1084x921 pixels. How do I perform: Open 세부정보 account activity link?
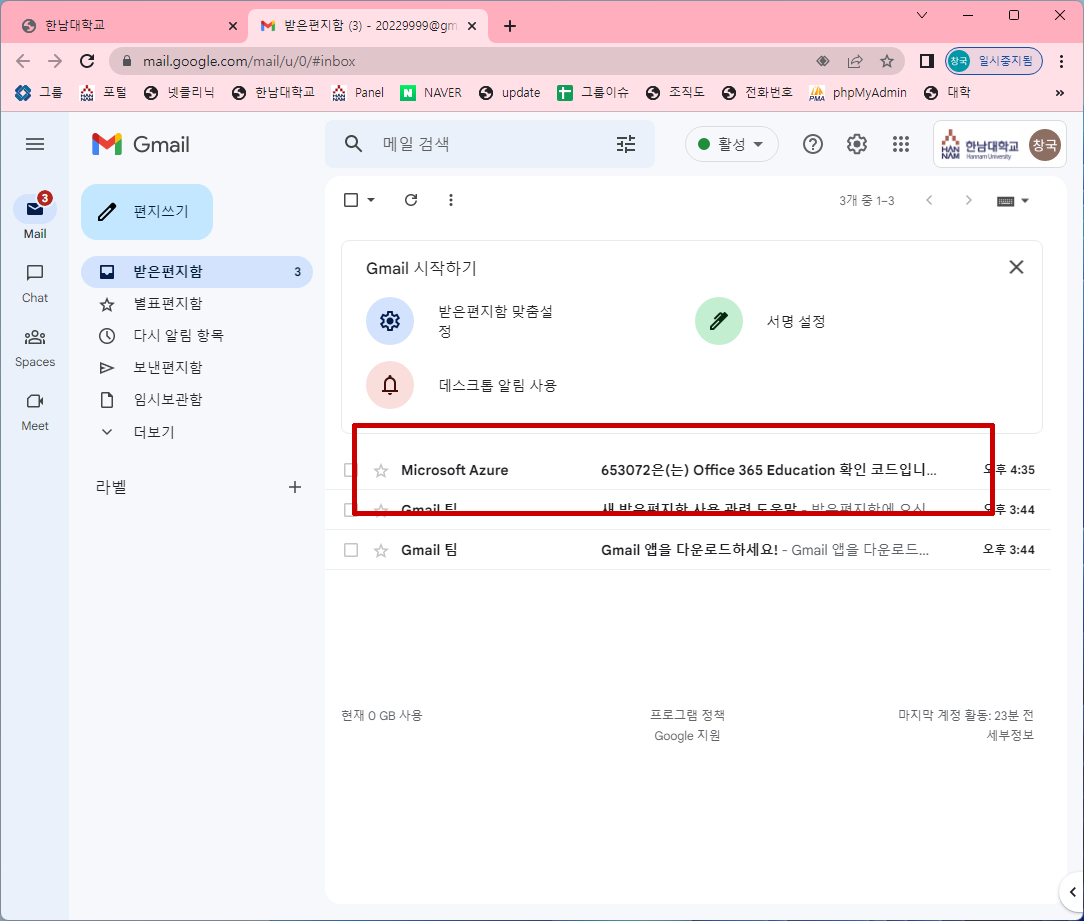click(x=1010, y=735)
